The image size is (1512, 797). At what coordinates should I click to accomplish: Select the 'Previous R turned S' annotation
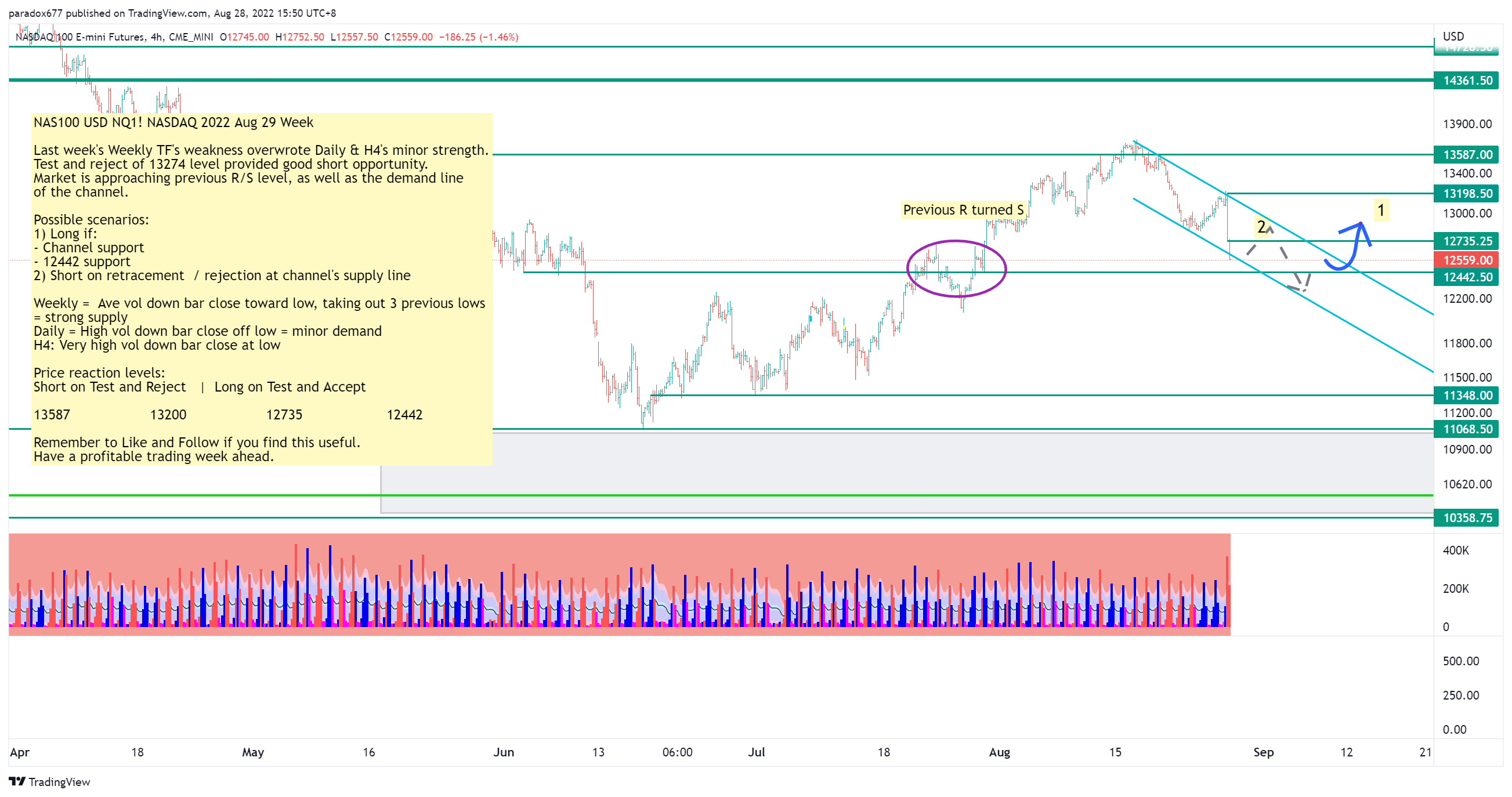963,209
